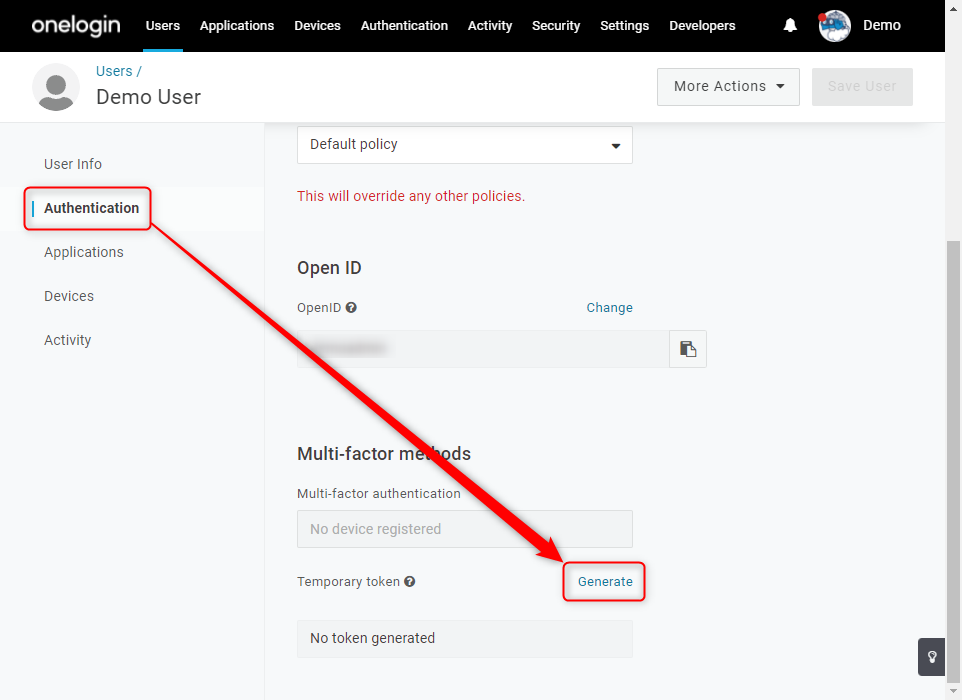The height and width of the screenshot is (700, 962).
Task: Open the Authentication top menu
Action: [x=404, y=26]
